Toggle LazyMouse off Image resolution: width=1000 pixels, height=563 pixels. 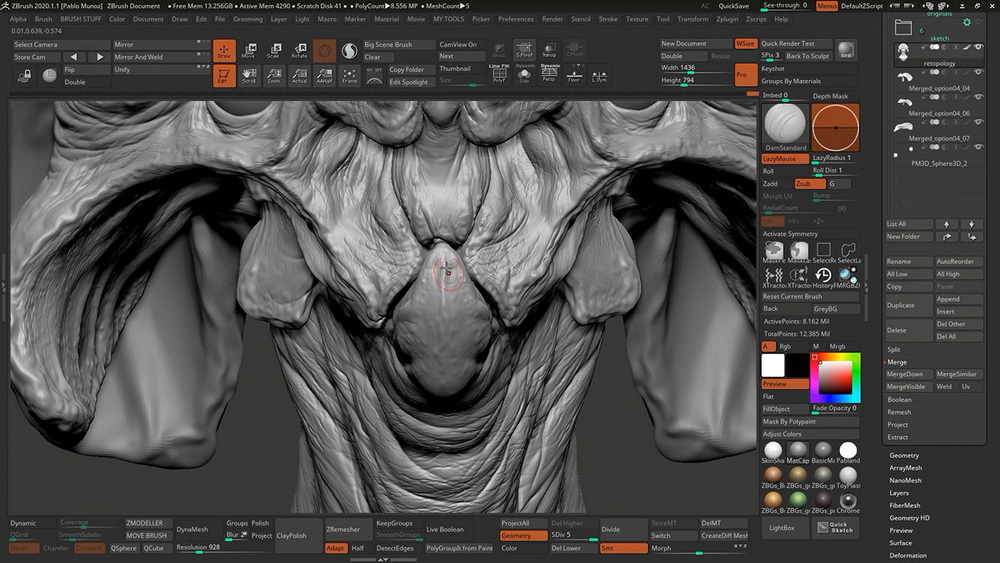(785, 158)
